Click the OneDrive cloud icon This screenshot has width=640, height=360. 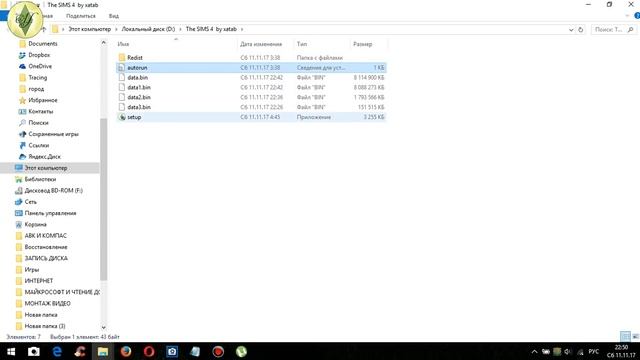[x=22, y=66]
